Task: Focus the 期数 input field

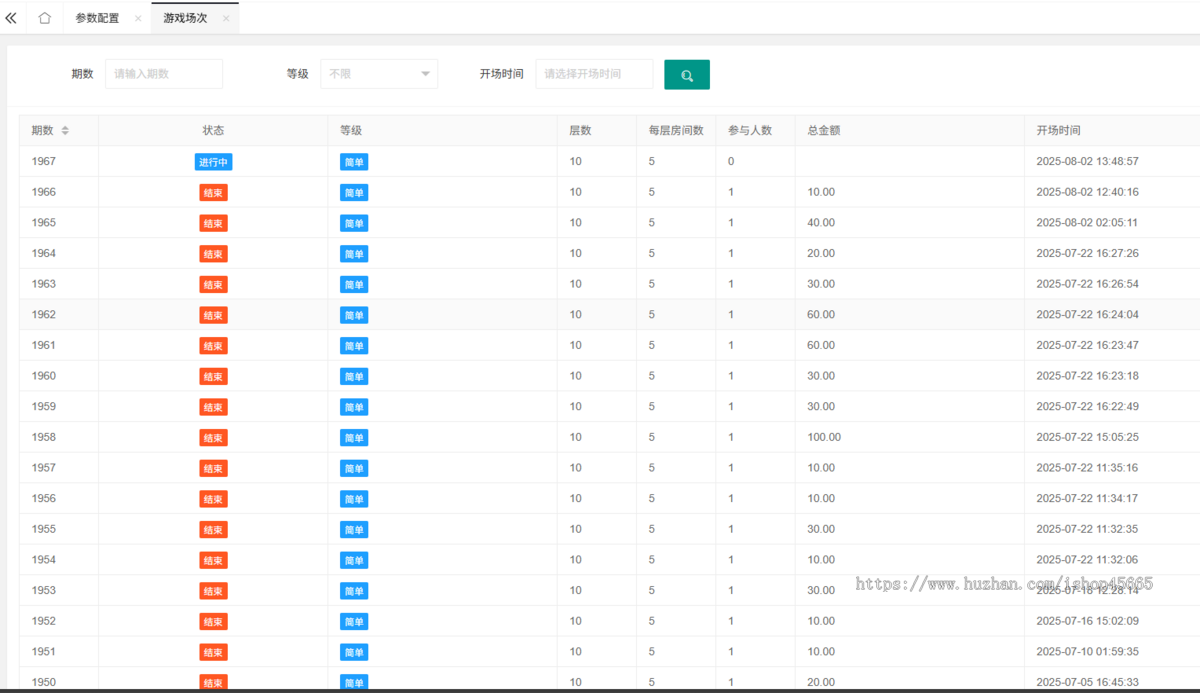Action: tap(164, 74)
